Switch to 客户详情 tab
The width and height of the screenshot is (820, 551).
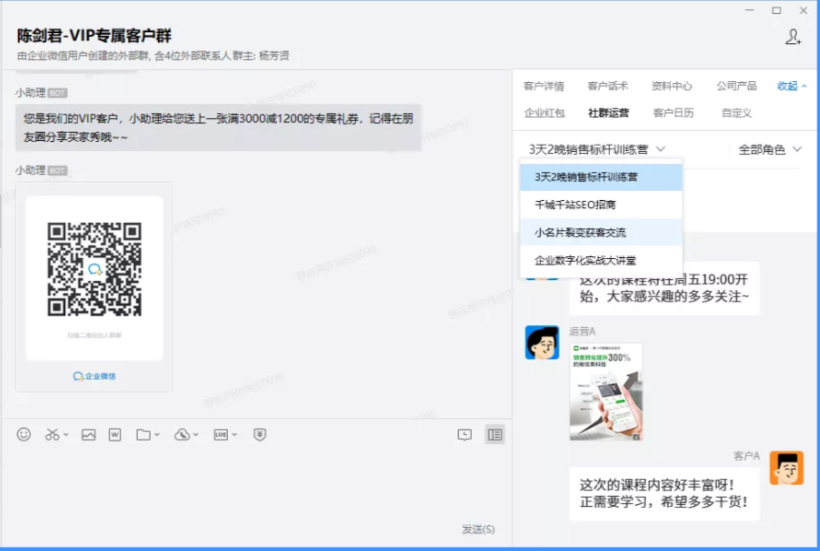coord(544,86)
